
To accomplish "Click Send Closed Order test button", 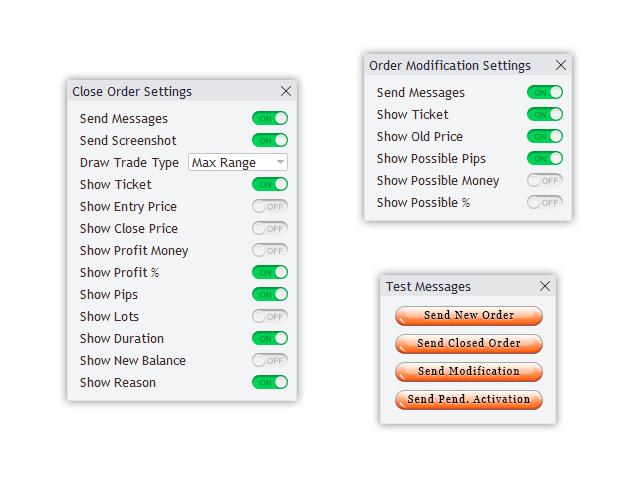I will click(469, 343).
